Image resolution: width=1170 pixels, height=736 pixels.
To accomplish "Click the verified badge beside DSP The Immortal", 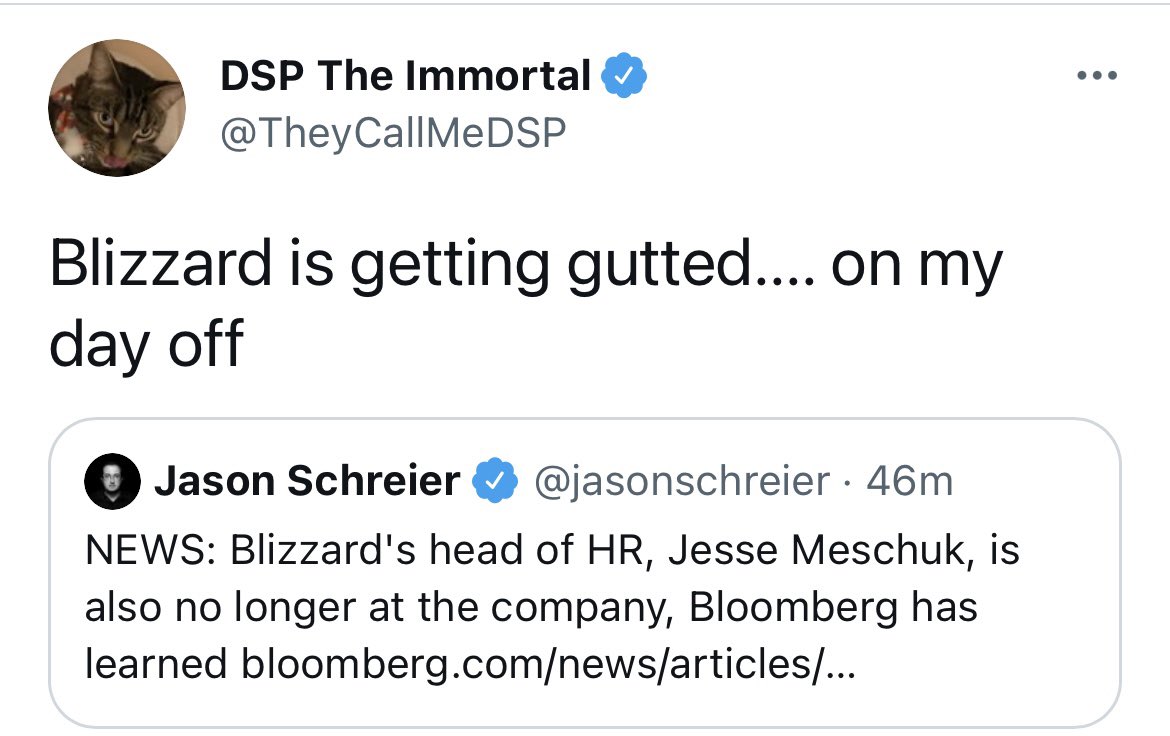I will tap(624, 75).
